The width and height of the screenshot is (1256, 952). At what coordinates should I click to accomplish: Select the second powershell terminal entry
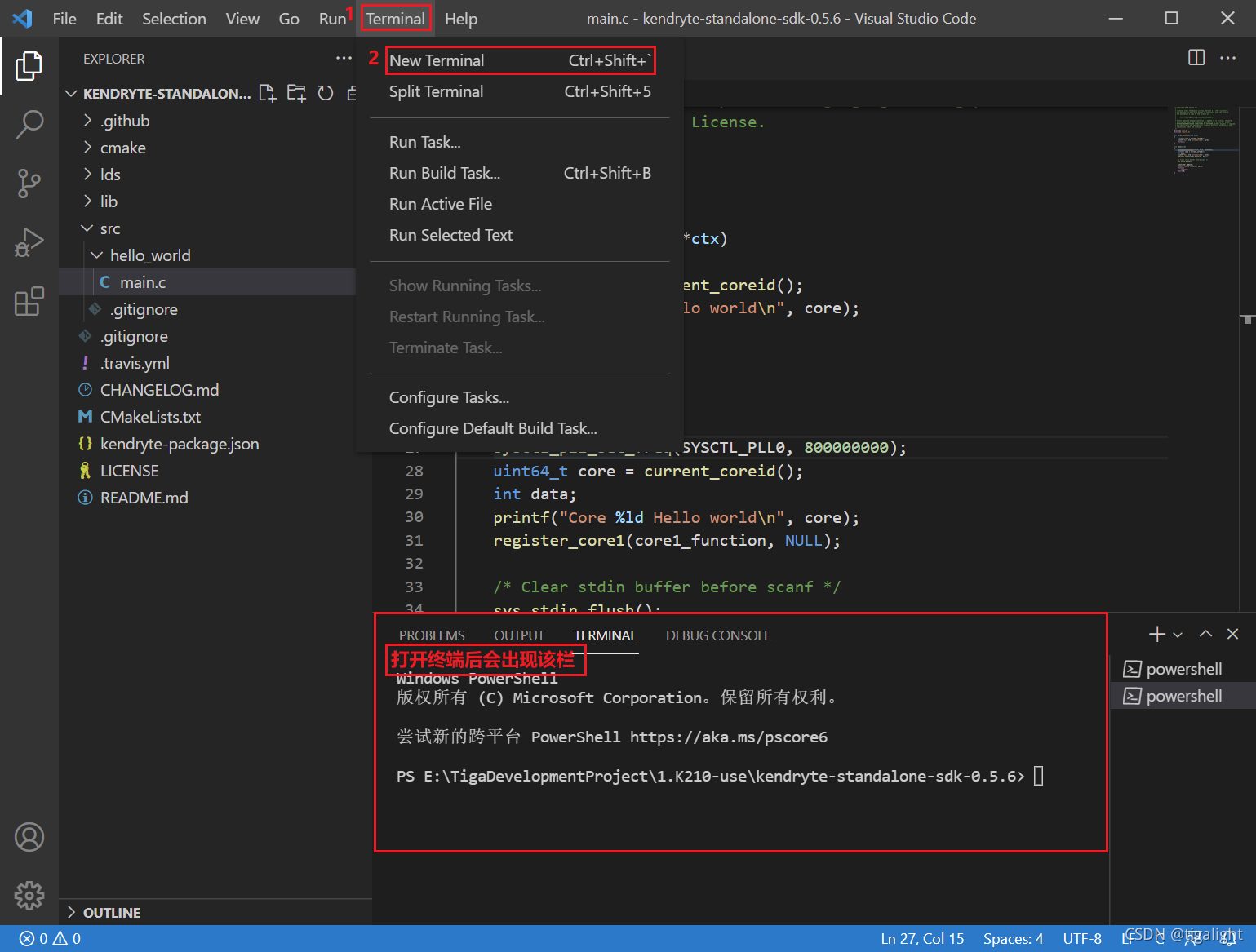tap(1183, 696)
